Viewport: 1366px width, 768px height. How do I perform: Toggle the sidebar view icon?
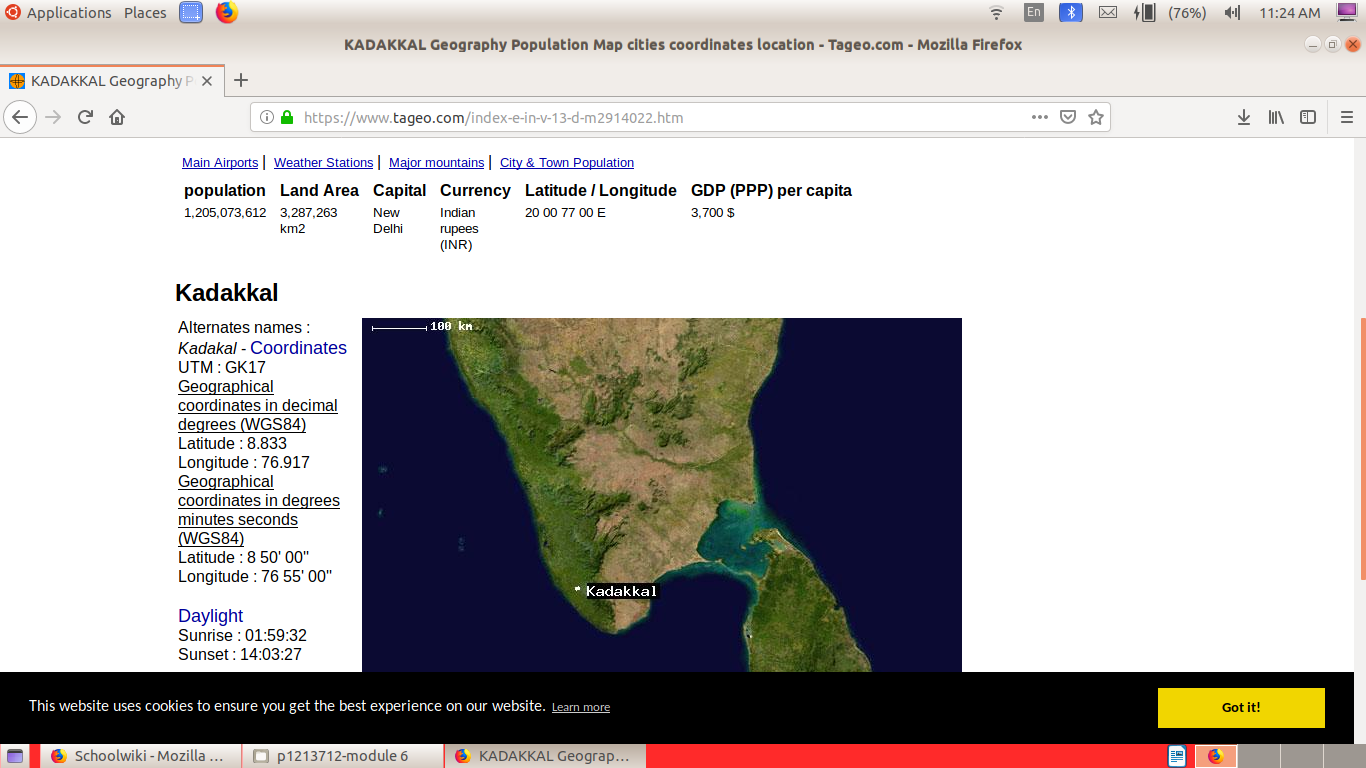(x=1308, y=117)
